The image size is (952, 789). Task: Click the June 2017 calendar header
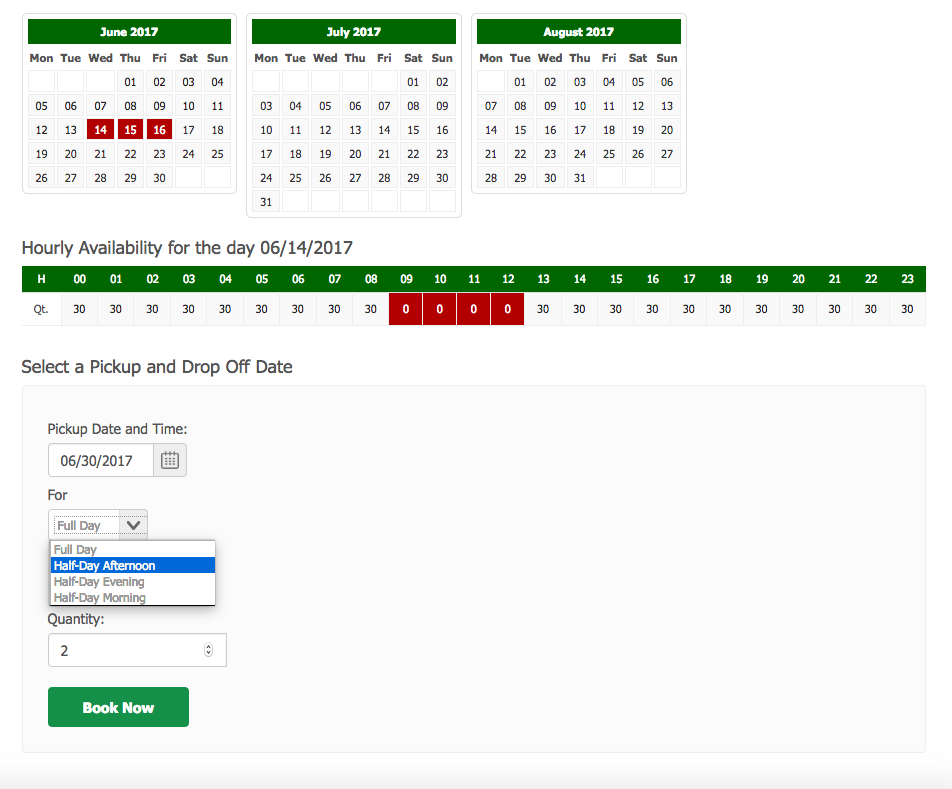tap(129, 32)
